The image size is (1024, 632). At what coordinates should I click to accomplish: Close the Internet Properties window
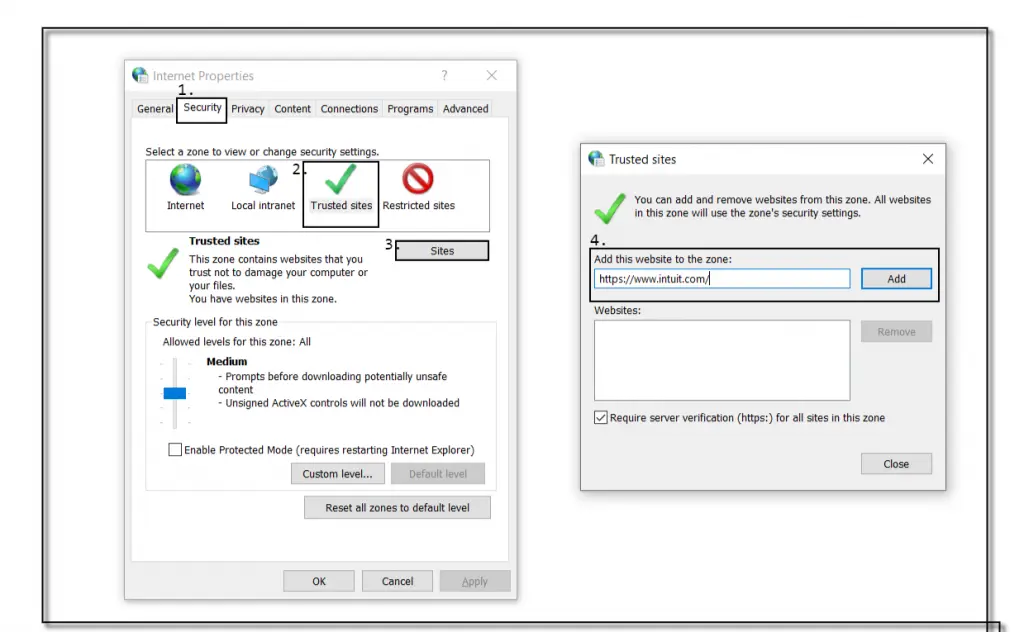[492, 75]
